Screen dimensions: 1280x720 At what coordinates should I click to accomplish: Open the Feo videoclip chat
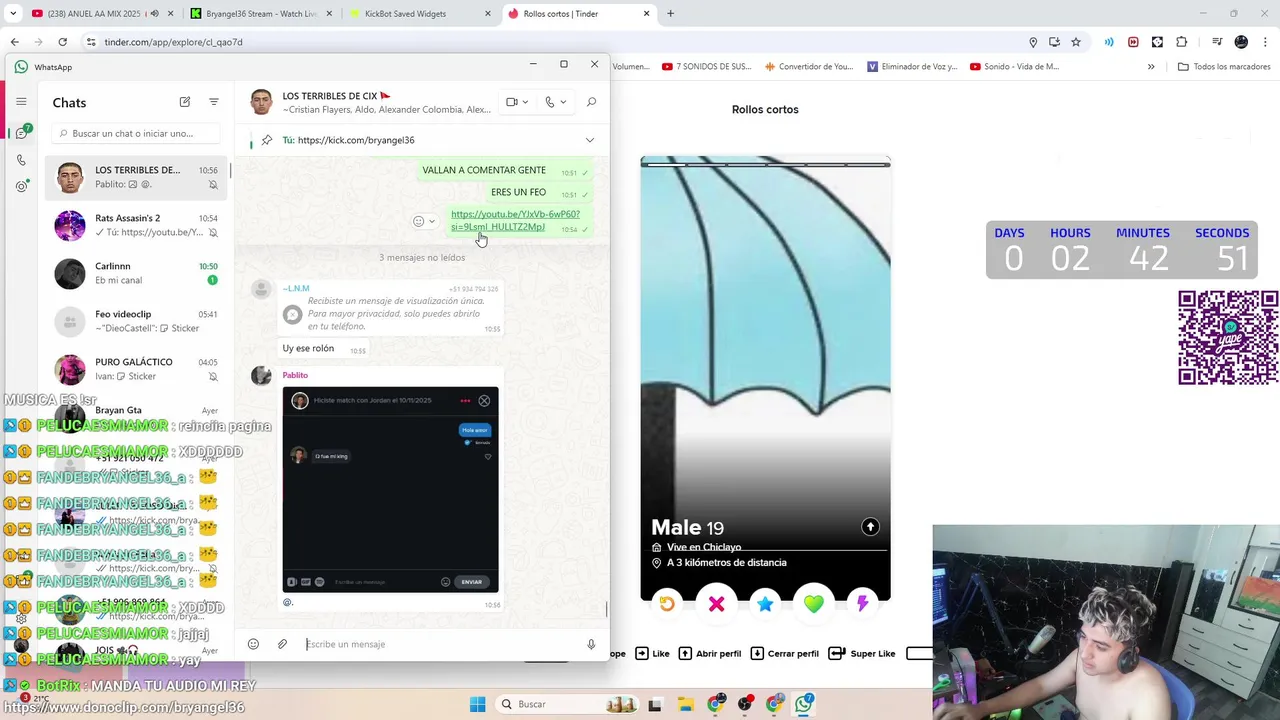(137, 321)
